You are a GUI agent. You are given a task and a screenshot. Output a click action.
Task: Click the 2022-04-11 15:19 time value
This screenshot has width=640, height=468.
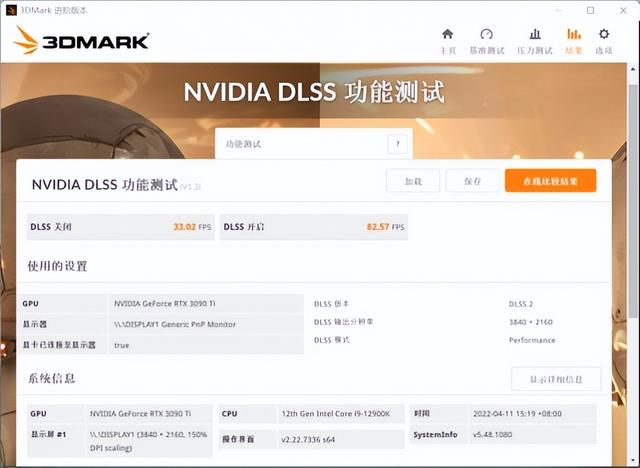coord(517,413)
